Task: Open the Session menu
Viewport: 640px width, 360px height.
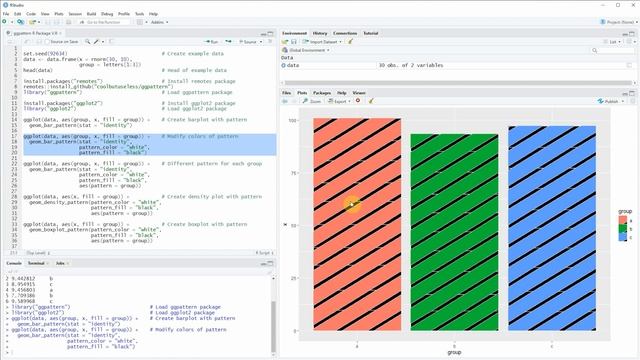Action: tap(75, 14)
